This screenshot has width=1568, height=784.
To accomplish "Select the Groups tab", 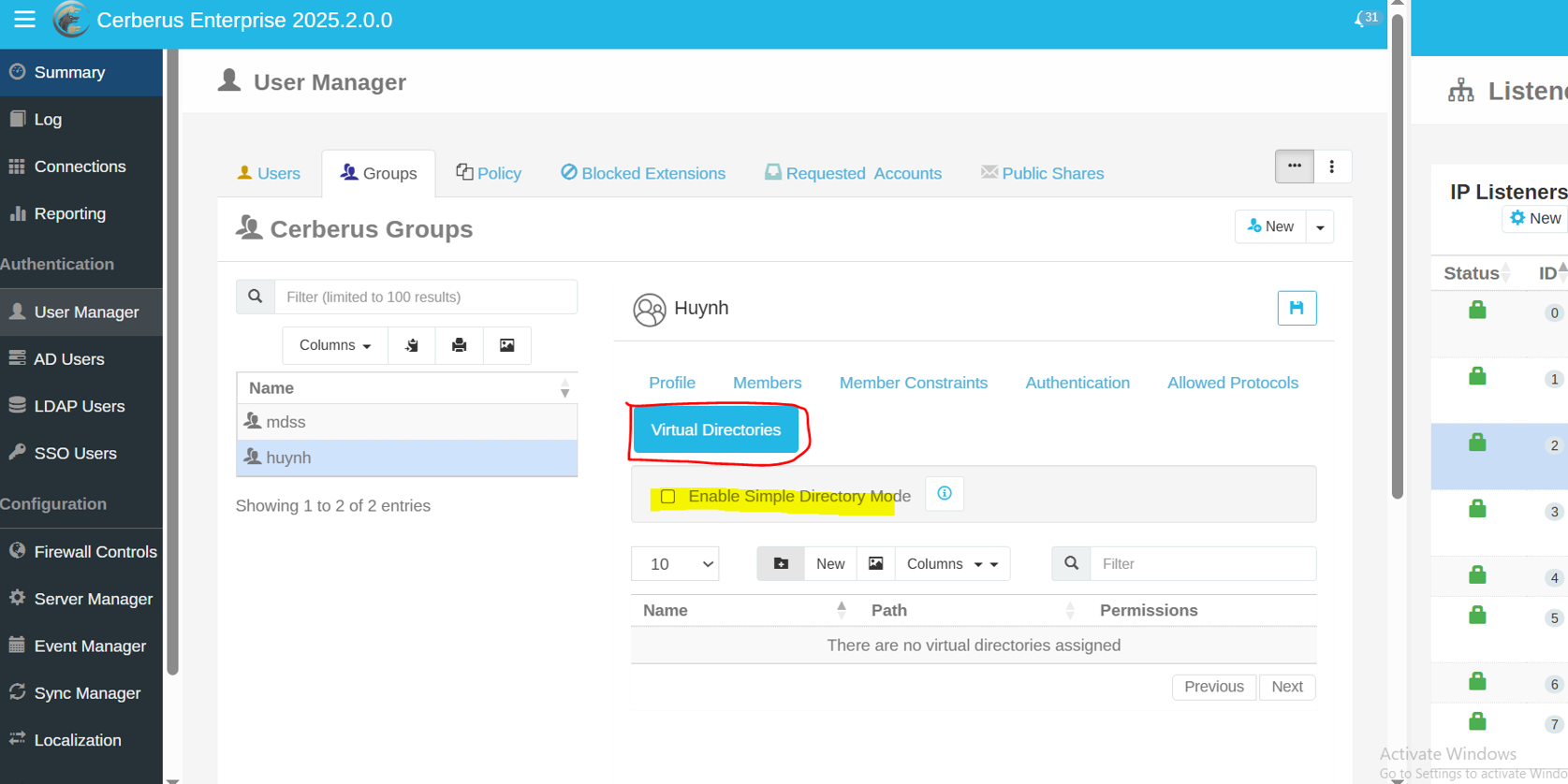I will (378, 173).
